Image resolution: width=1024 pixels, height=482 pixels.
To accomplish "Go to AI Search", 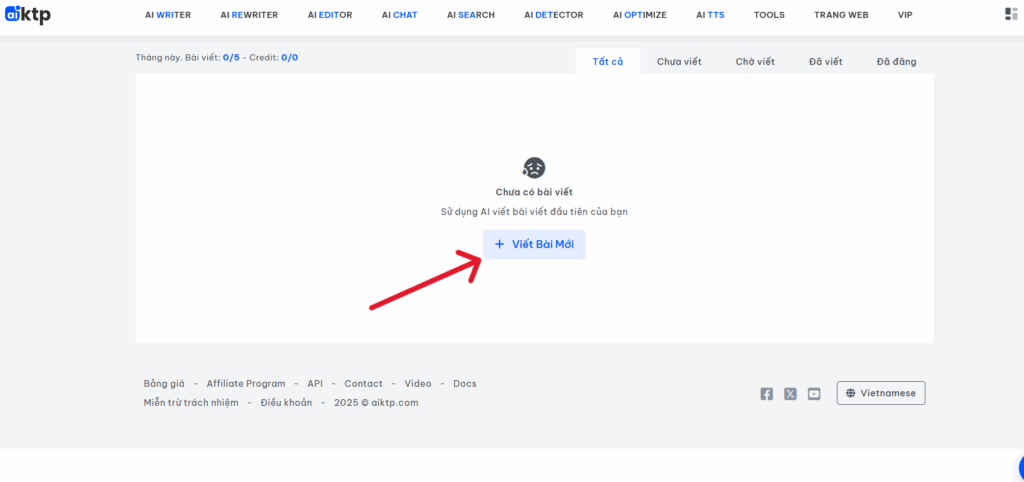I will [x=471, y=15].
